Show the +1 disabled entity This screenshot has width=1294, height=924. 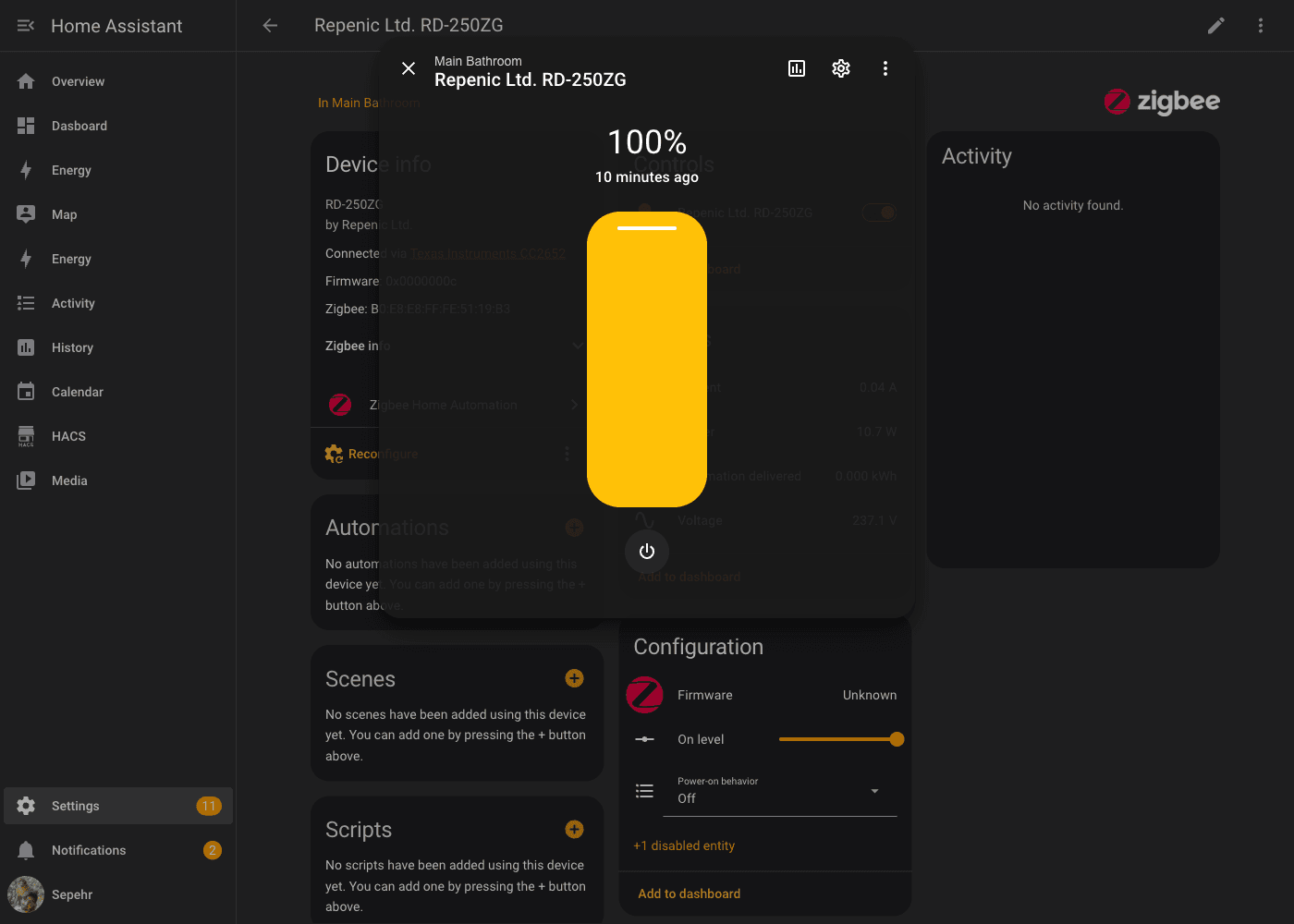coord(684,845)
